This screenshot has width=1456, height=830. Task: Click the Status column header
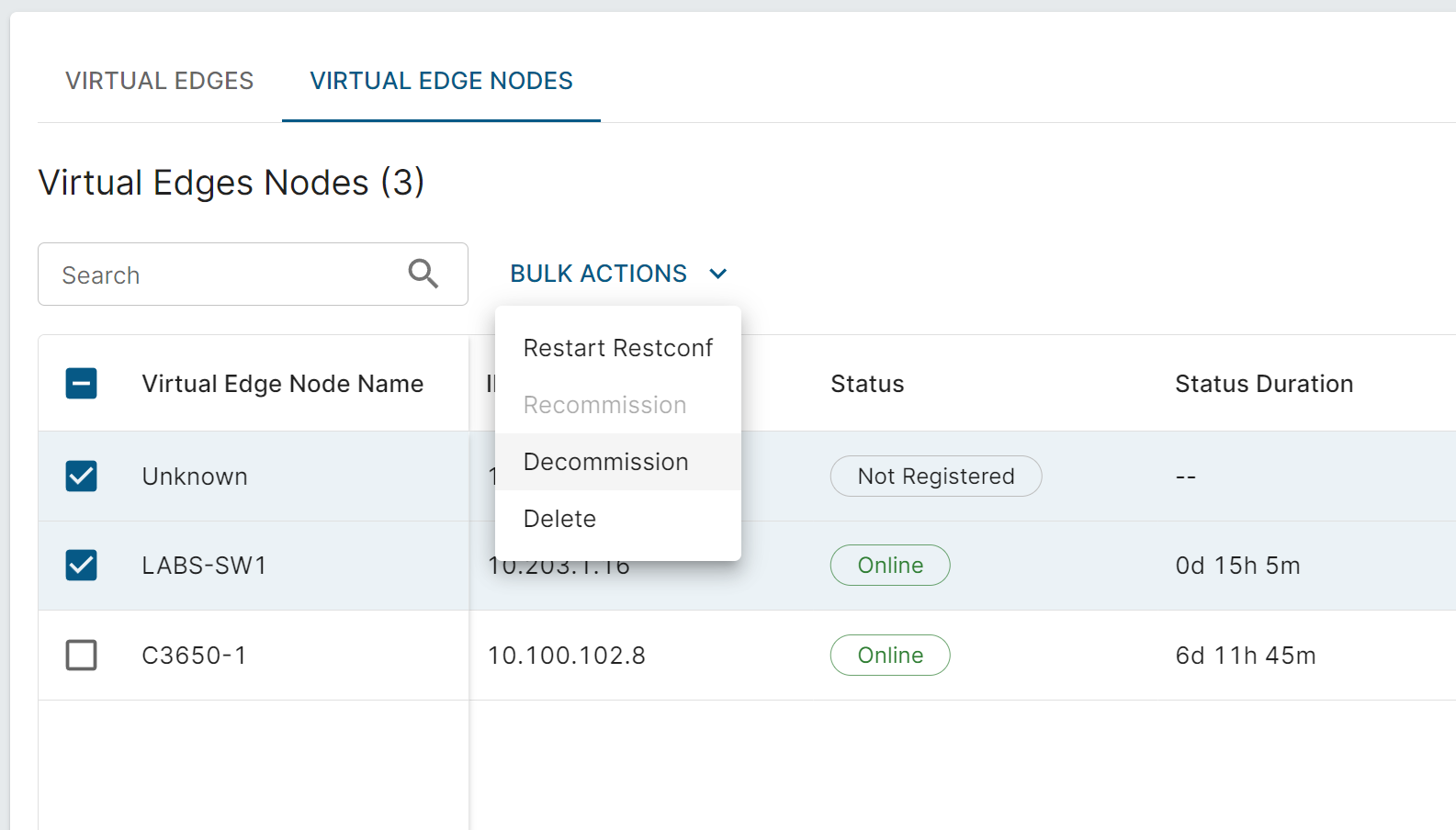click(867, 384)
